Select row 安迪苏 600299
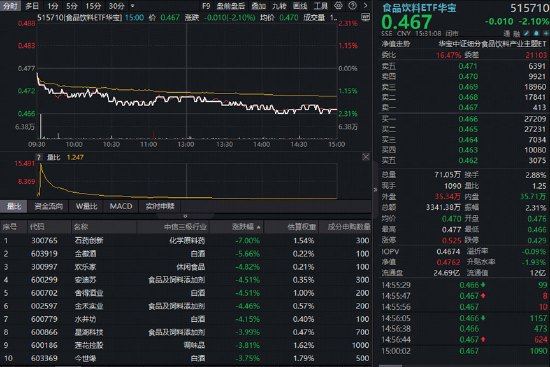Image resolution: width=550 pixels, height=367 pixels. [x=186, y=280]
